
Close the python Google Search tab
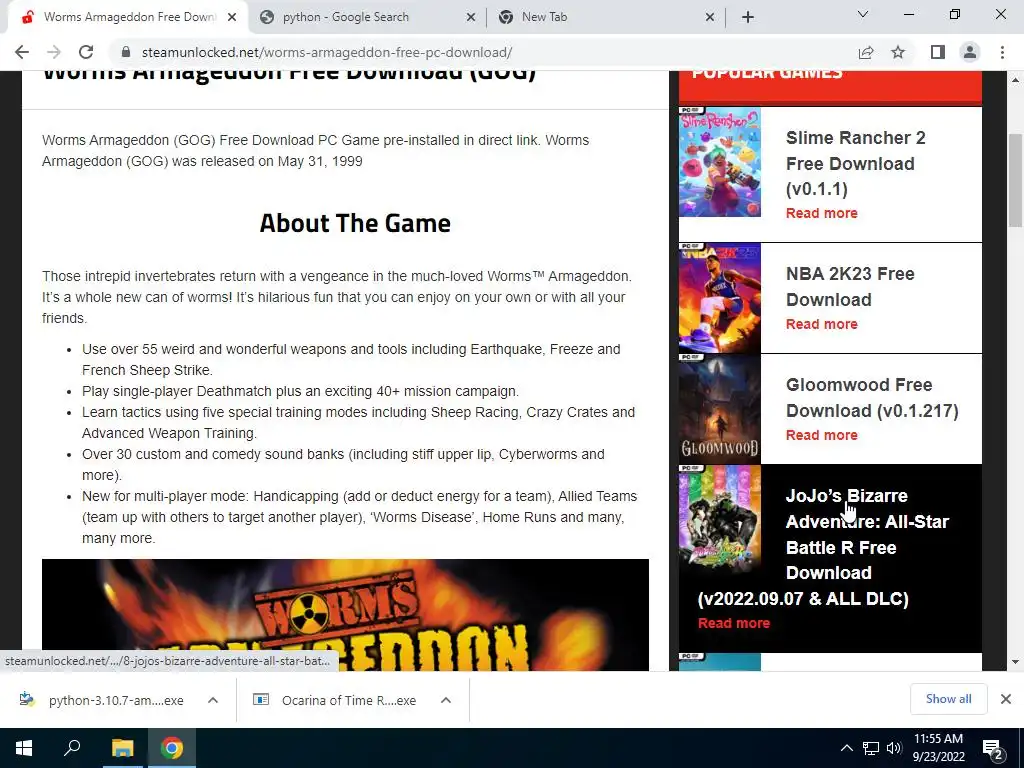tap(471, 17)
